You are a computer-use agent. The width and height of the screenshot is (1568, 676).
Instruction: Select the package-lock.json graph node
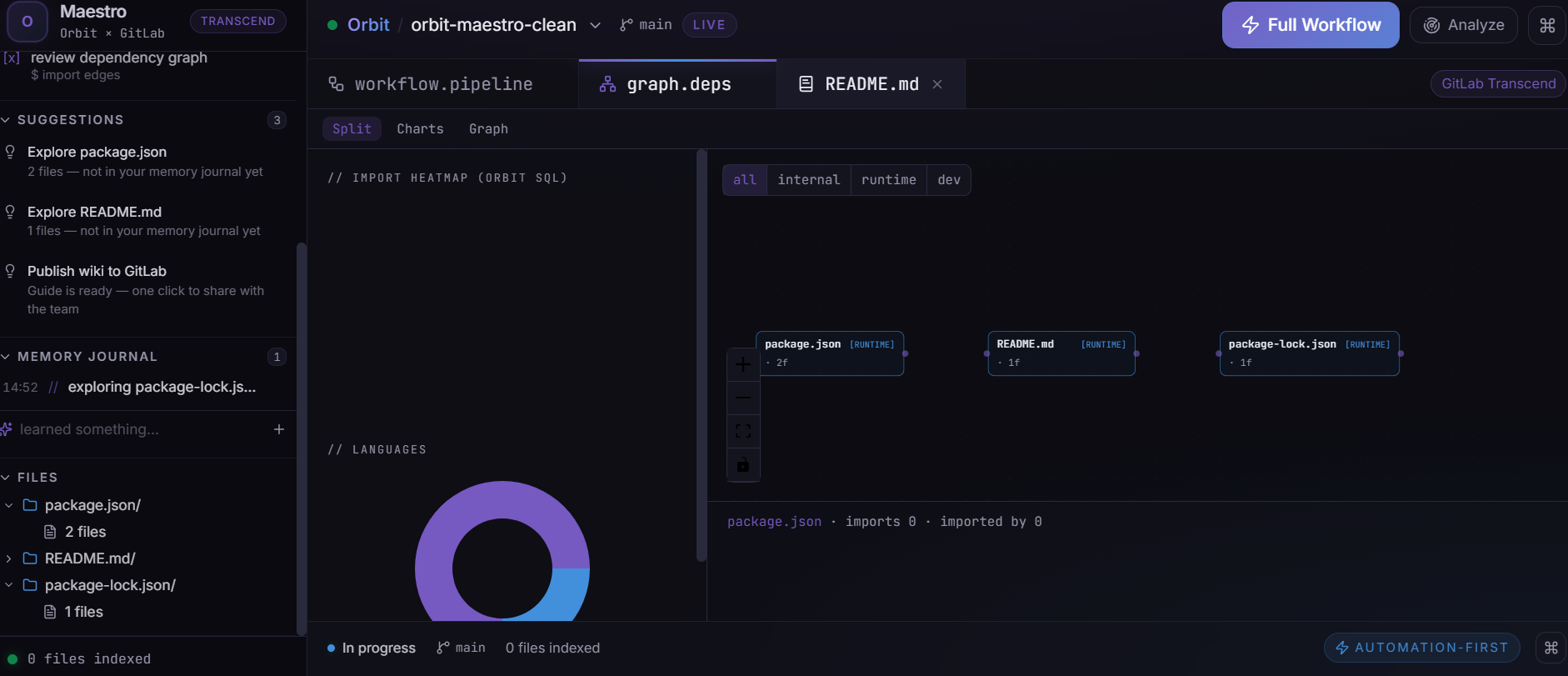pos(1310,353)
